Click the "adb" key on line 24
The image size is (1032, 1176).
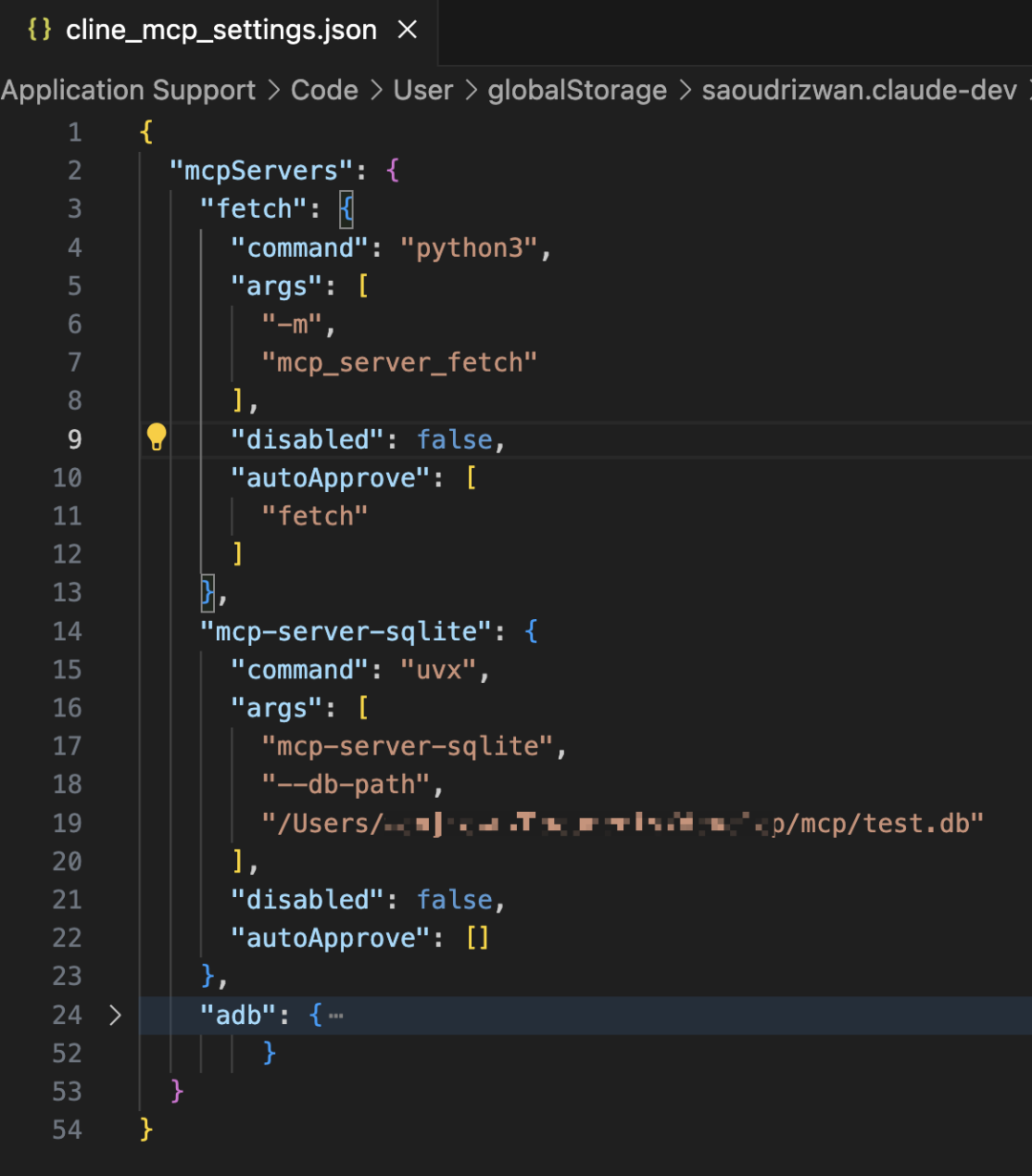(238, 1015)
